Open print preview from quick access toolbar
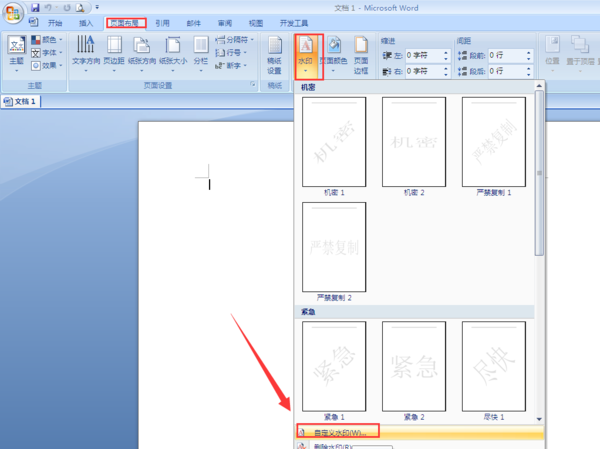The width and height of the screenshot is (600, 449). 80,7
